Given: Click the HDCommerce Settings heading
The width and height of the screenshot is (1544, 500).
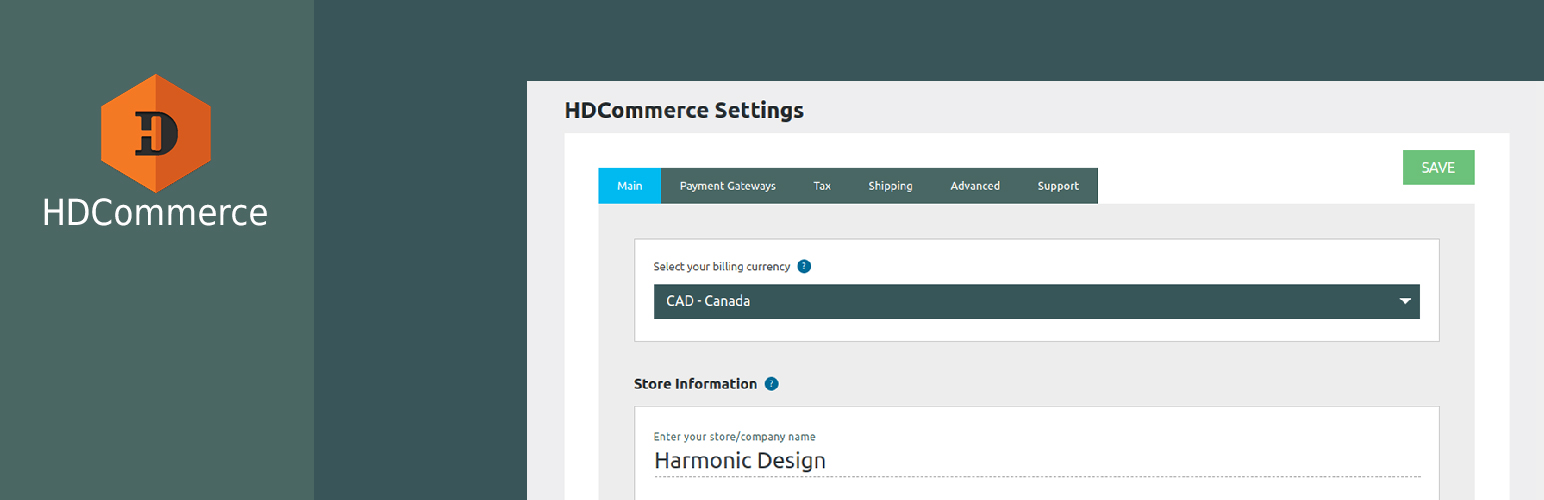Looking at the screenshot, I should coord(684,110).
